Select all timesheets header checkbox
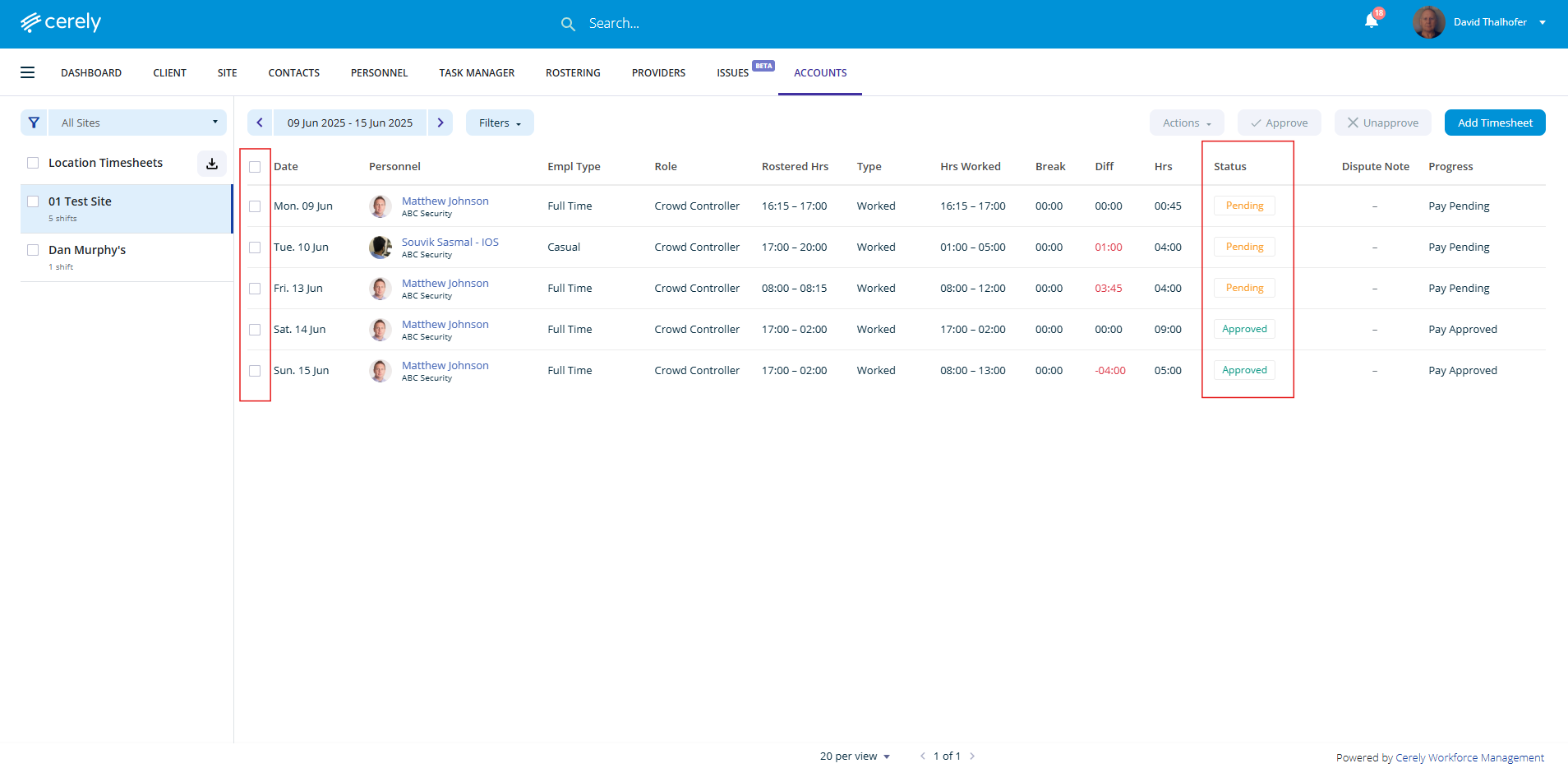The height and width of the screenshot is (768, 1568). click(x=255, y=167)
